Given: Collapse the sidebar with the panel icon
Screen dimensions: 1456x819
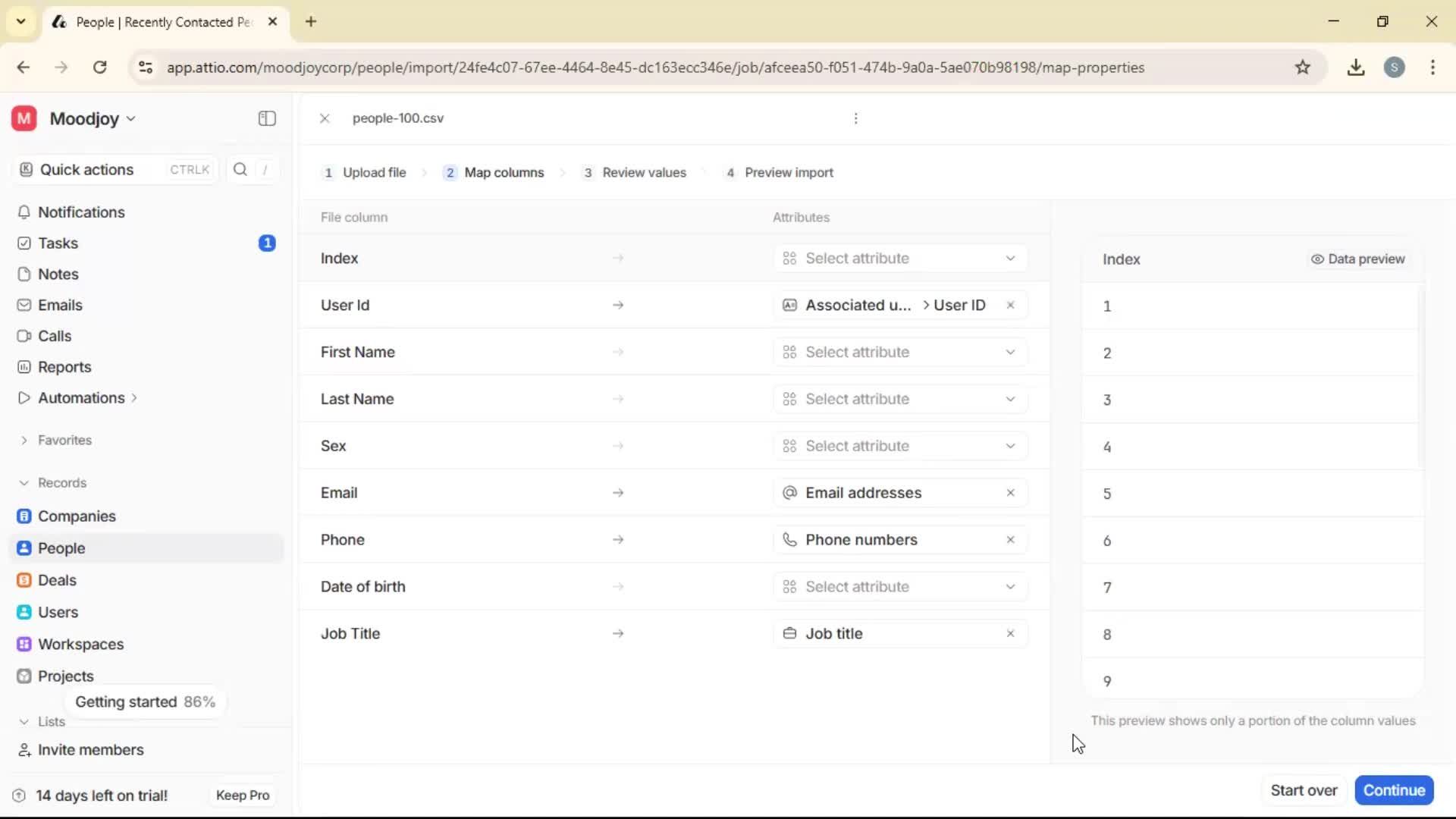Looking at the screenshot, I should tap(266, 118).
